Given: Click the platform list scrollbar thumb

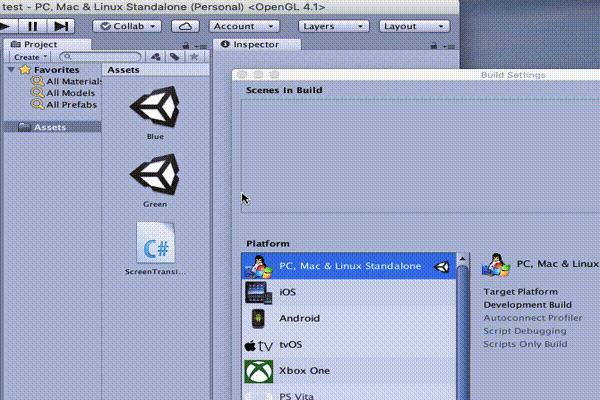Looking at the screenshot, I should point(462,333).
